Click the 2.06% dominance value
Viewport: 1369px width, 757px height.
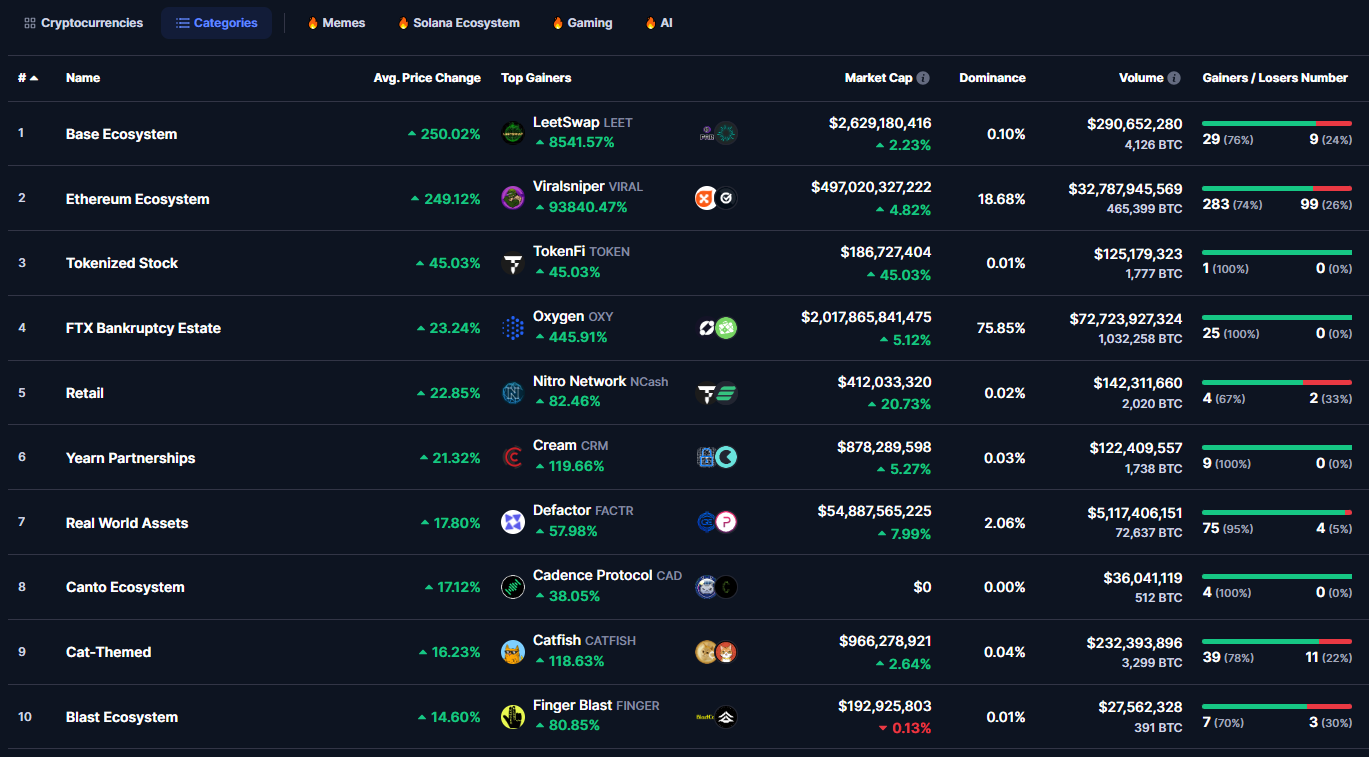pyautogui.click(x=1005, y=523)
